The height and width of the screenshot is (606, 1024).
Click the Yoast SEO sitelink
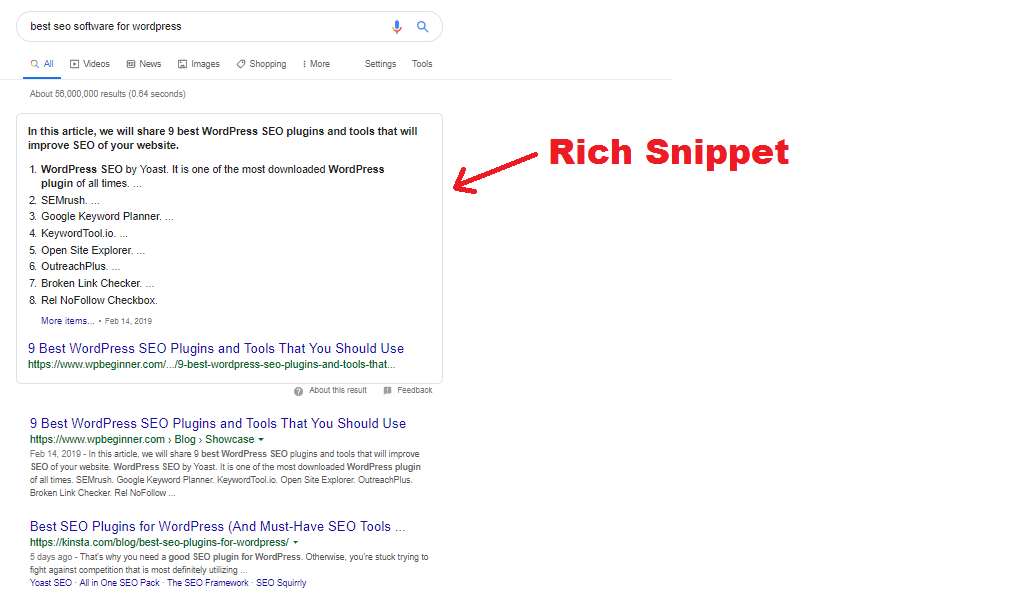pos(51,583)
